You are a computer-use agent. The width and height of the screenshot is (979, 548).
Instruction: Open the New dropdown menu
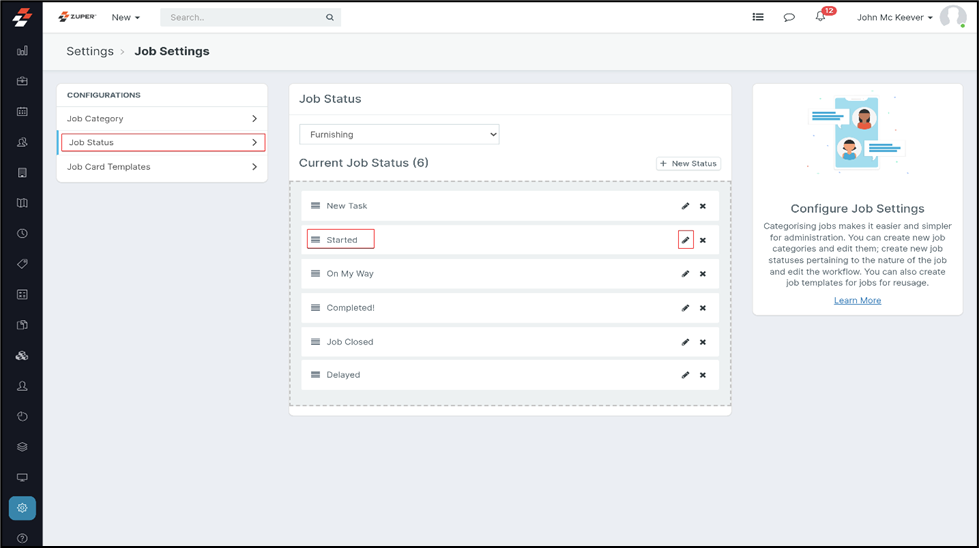pyautogui.click(x=125, y=17)
